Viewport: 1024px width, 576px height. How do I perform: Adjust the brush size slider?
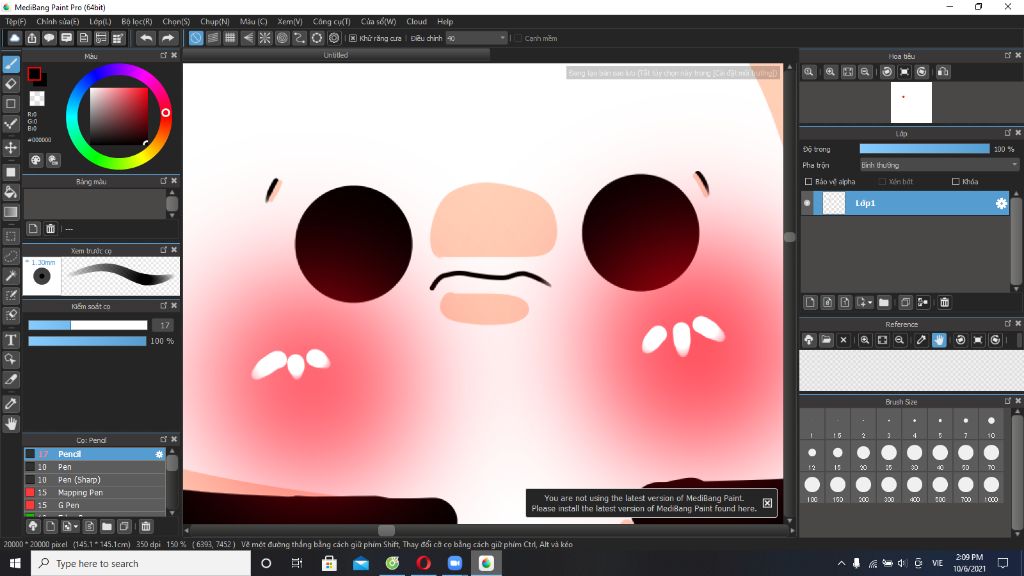pos(88,325)
